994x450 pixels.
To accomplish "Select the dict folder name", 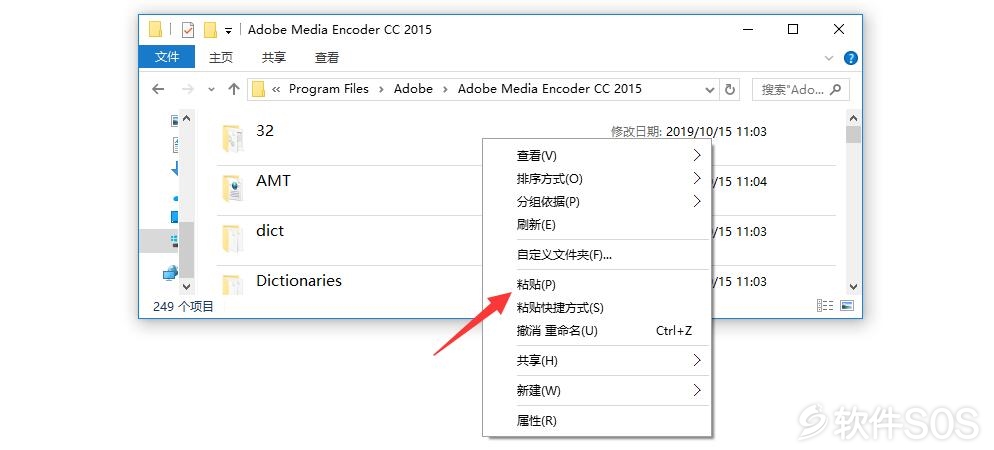I will click(270, 231).
